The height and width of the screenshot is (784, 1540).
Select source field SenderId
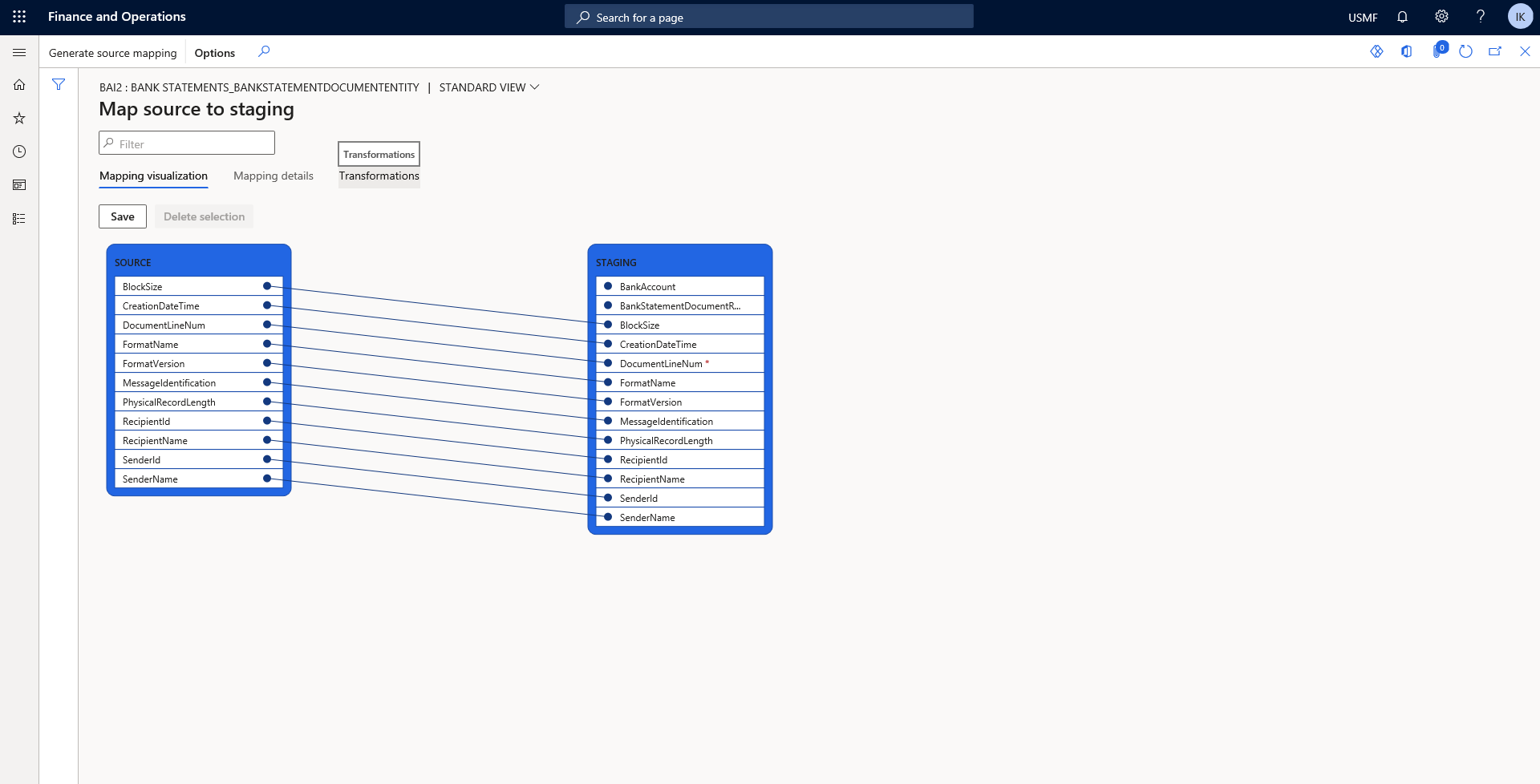(199, 459)
